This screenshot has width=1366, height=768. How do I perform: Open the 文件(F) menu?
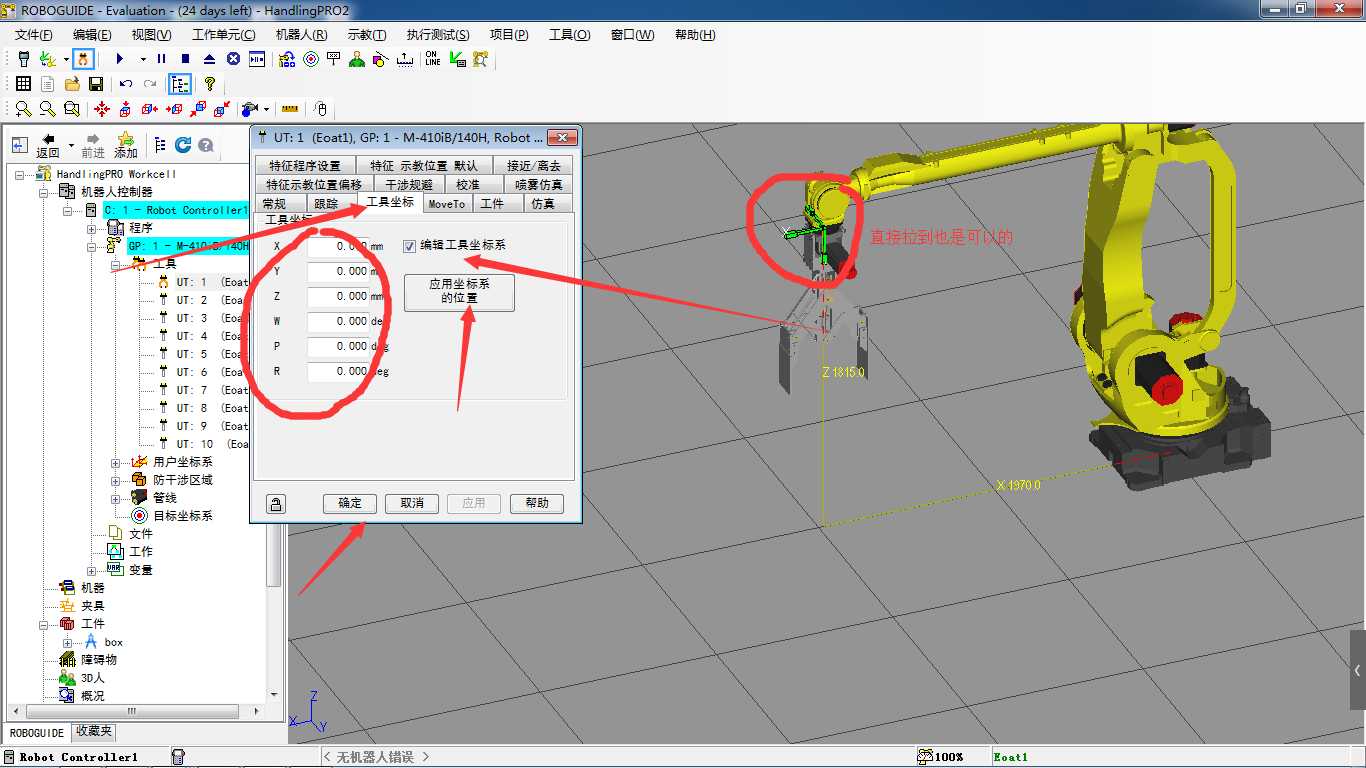34,34
